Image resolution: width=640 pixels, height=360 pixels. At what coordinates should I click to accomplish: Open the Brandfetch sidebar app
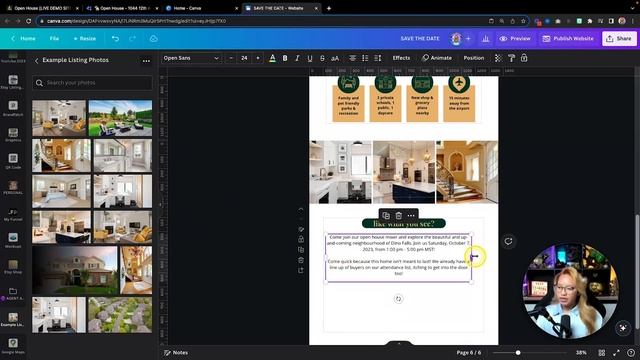click(x=13, y=108)
